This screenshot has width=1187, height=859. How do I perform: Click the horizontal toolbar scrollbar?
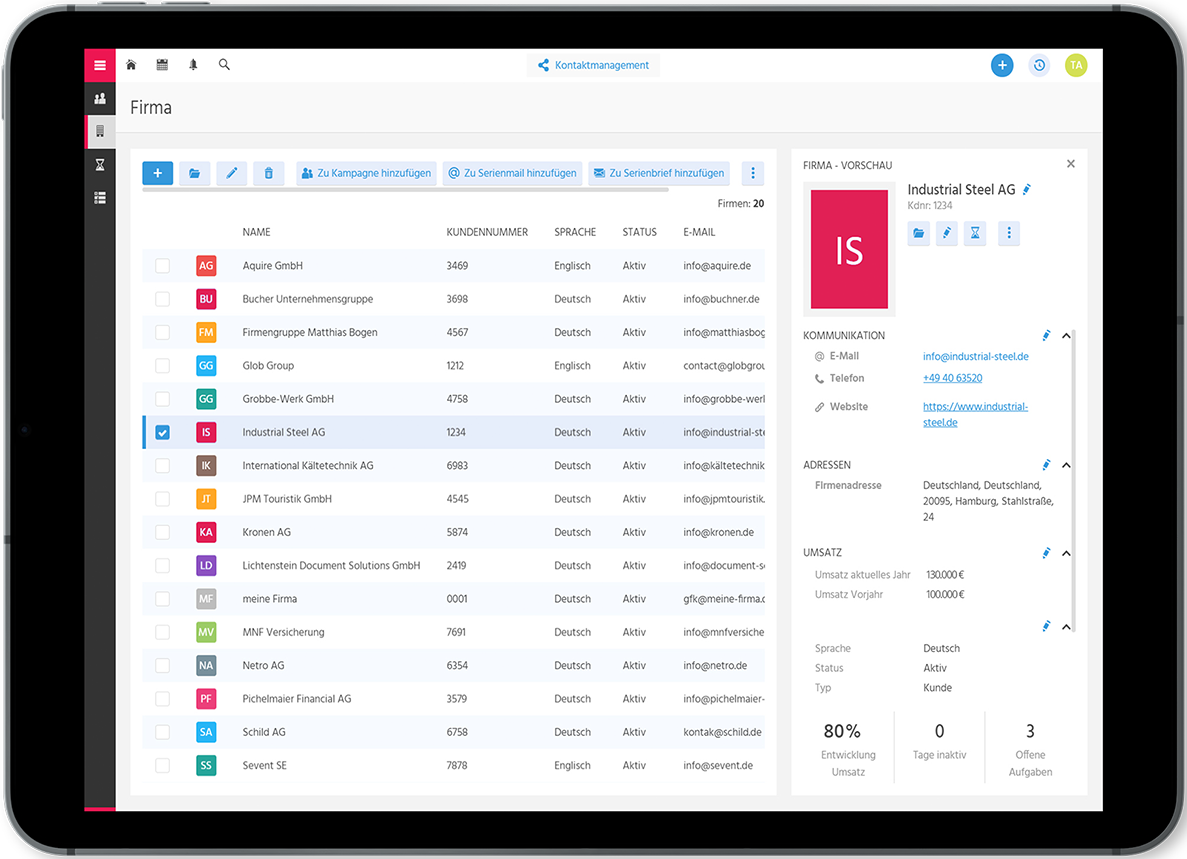(405, 189)
